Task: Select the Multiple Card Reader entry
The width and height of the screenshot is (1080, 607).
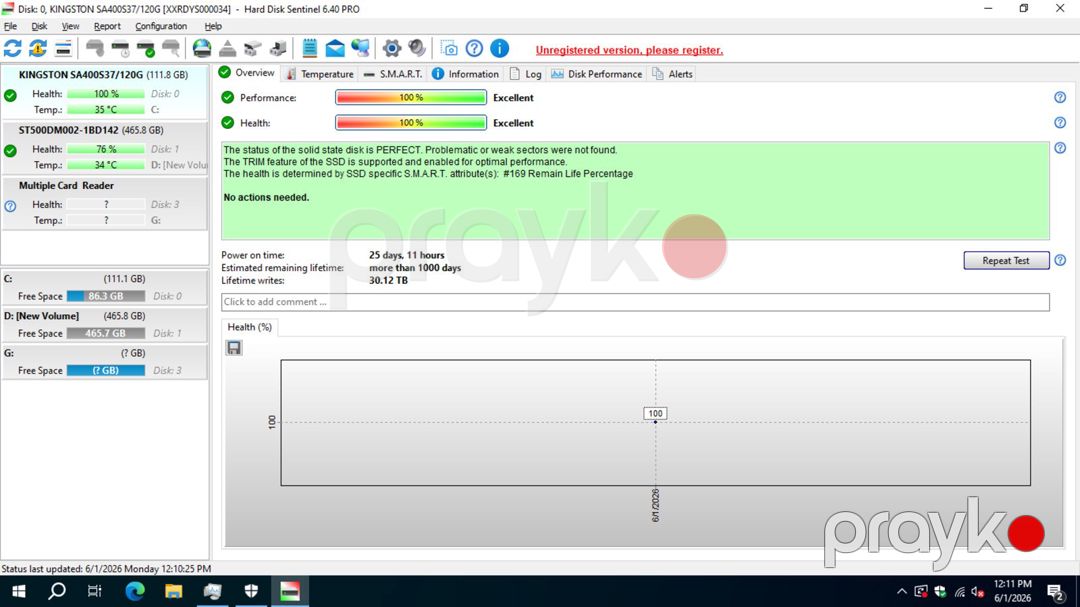Action: coord(105,203)
